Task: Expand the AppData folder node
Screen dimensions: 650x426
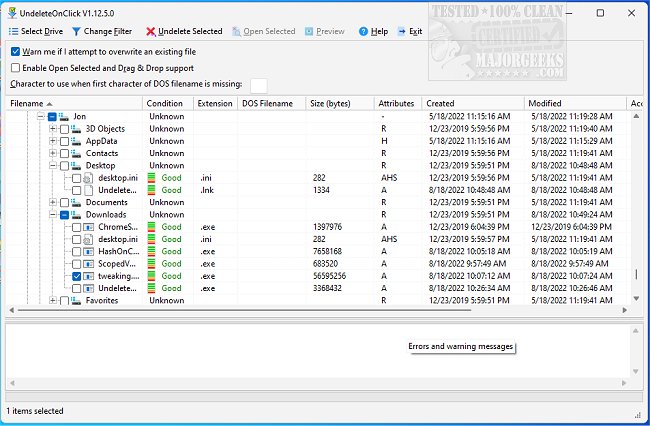Action: coord(53,141)
